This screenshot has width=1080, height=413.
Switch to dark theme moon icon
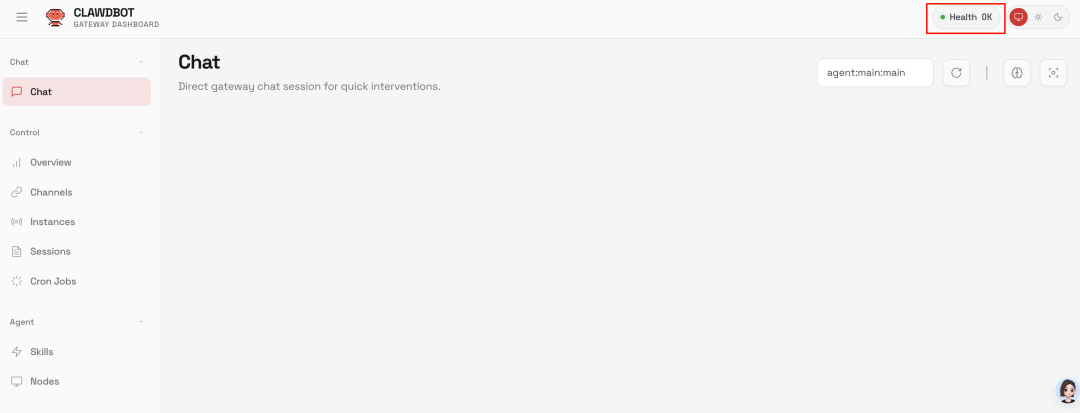(x=1058, y=17)
